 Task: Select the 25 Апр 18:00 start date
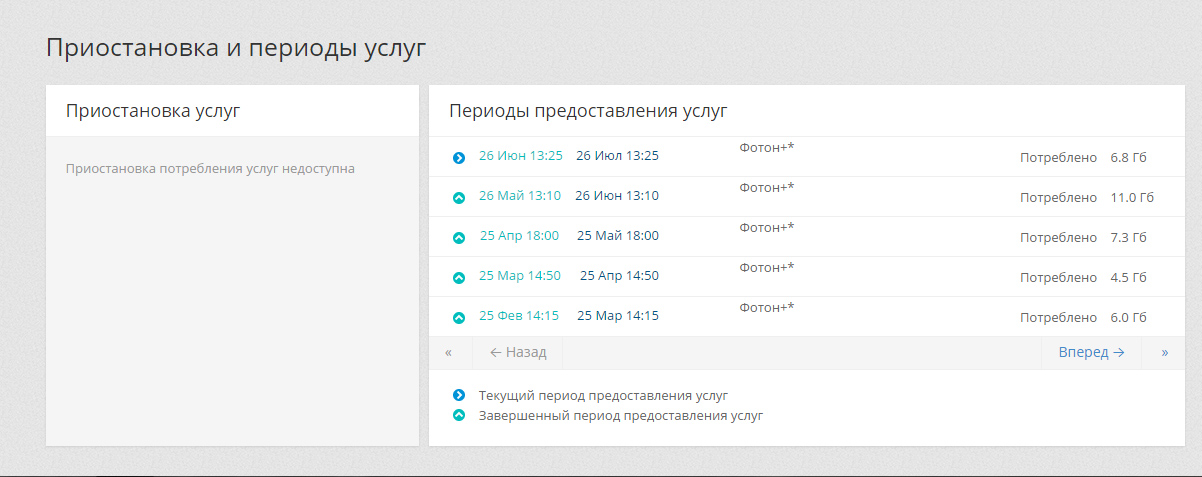[x=520, y=236]
